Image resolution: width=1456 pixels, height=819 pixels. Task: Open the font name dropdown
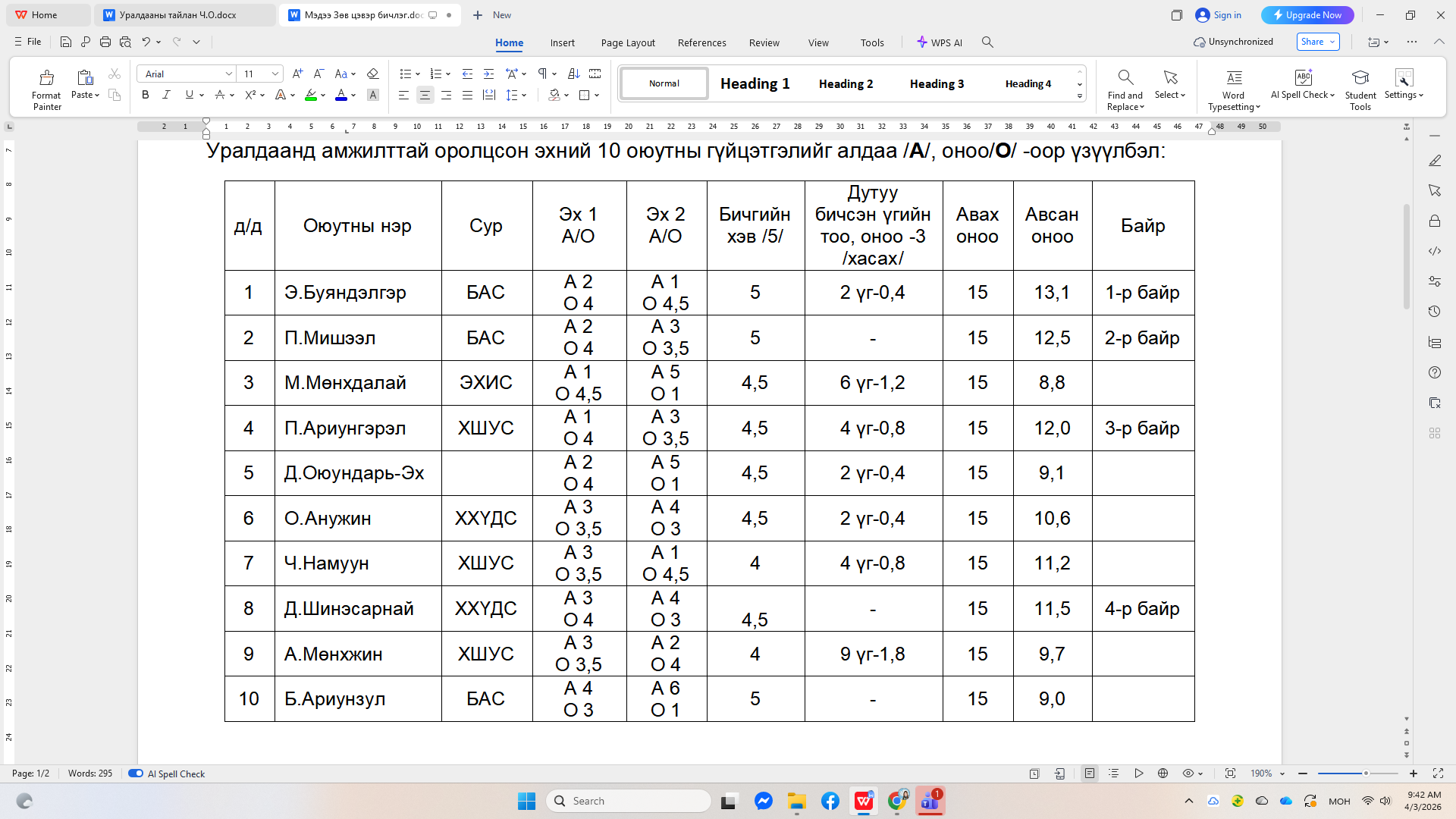(228, 74)
